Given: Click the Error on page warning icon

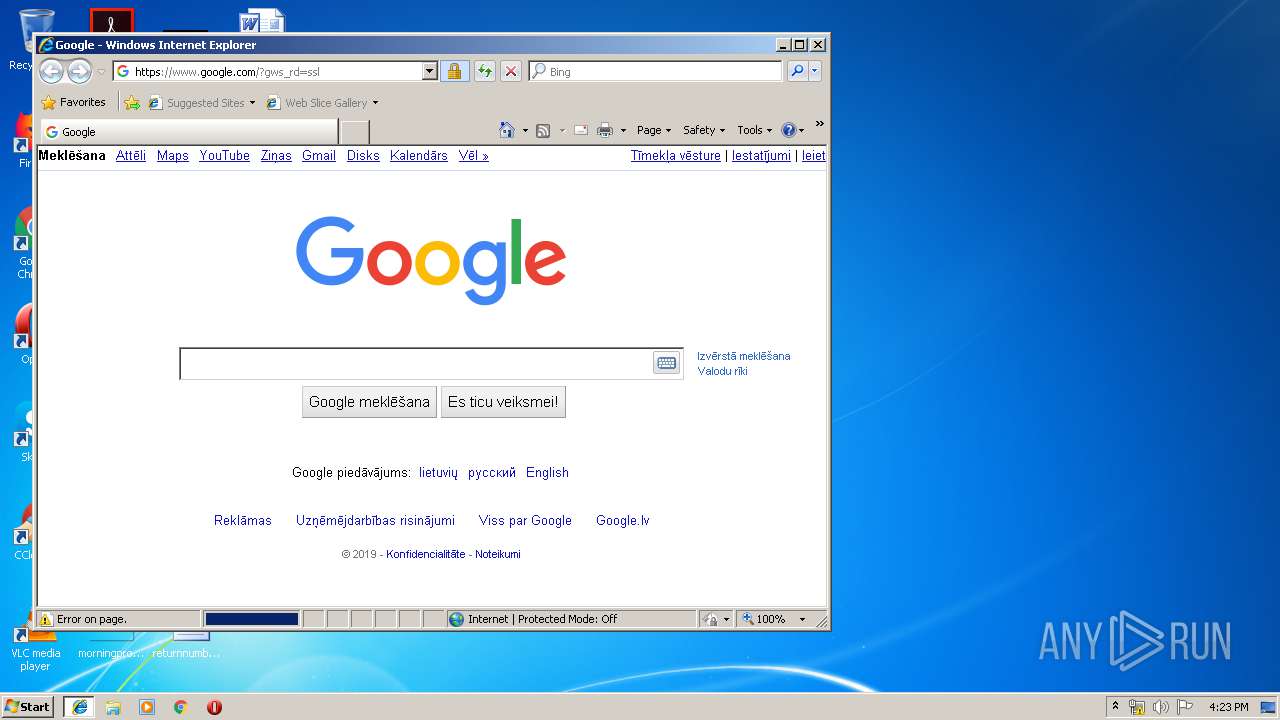Looking at the screenshot, I should pos(46,619).
